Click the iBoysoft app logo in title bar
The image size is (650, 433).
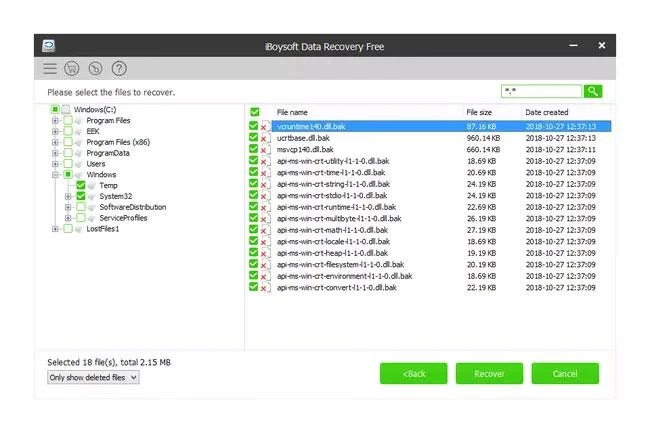click(x=49, y=46)
